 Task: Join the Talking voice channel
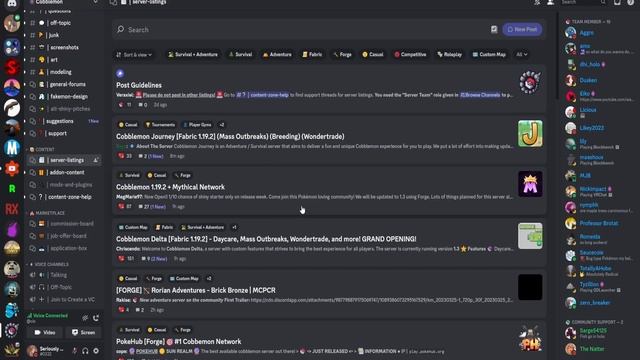pyautogui.click(x=64, y=275)
